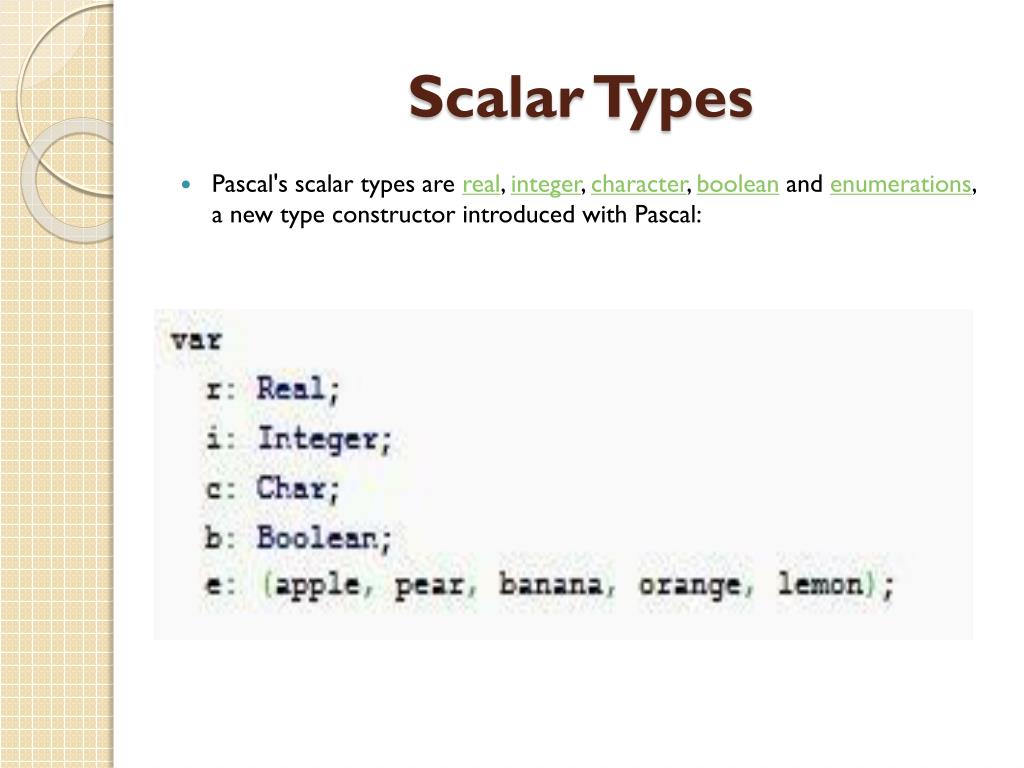
Task: Click 'apple' in the enumeration line
Action: (x=317, y=585)
